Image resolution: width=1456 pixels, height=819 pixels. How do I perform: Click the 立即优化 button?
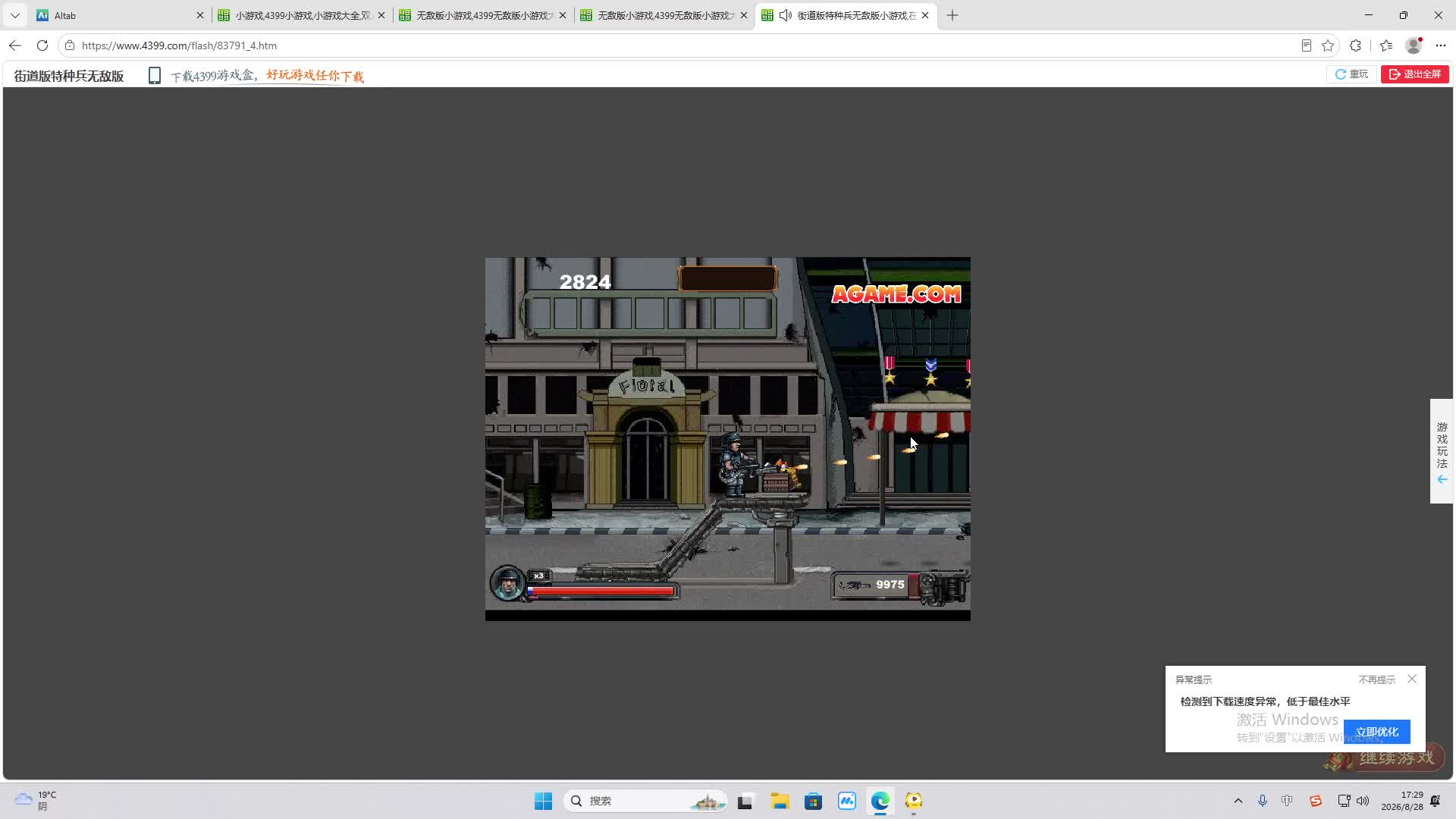(1377, 732)
